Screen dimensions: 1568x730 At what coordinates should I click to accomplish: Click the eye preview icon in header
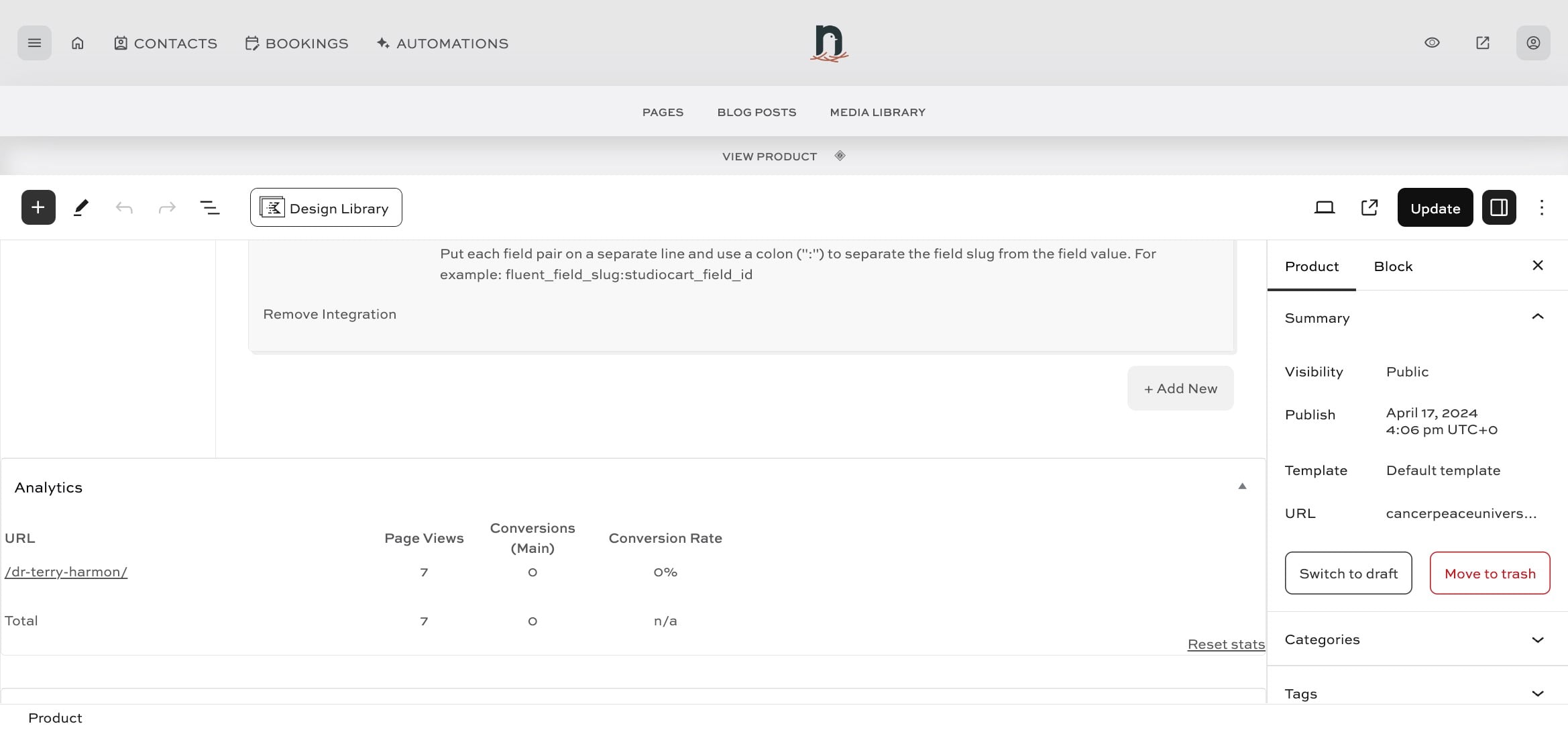(1432, 43)
